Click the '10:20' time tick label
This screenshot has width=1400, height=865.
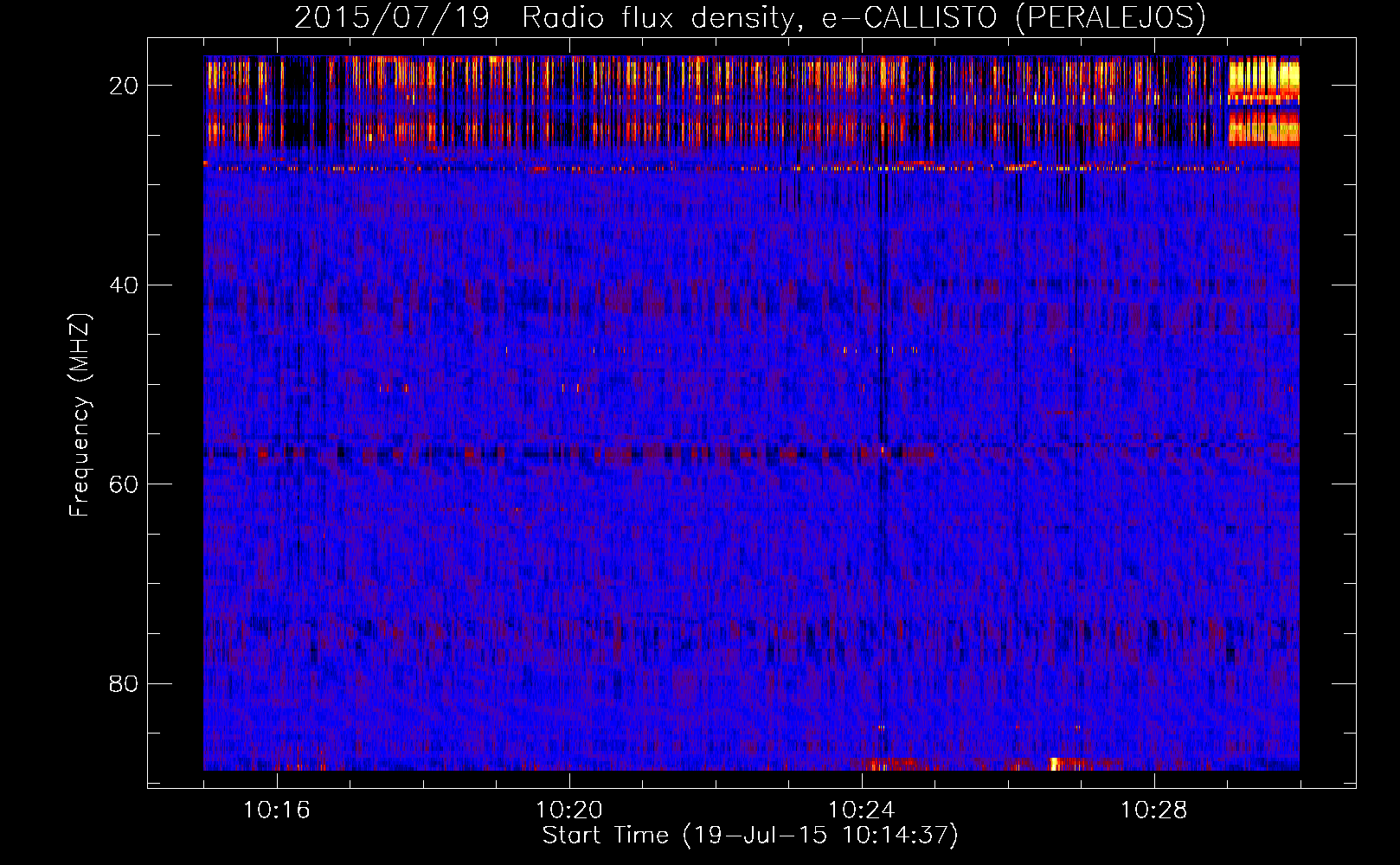point(568,811)
